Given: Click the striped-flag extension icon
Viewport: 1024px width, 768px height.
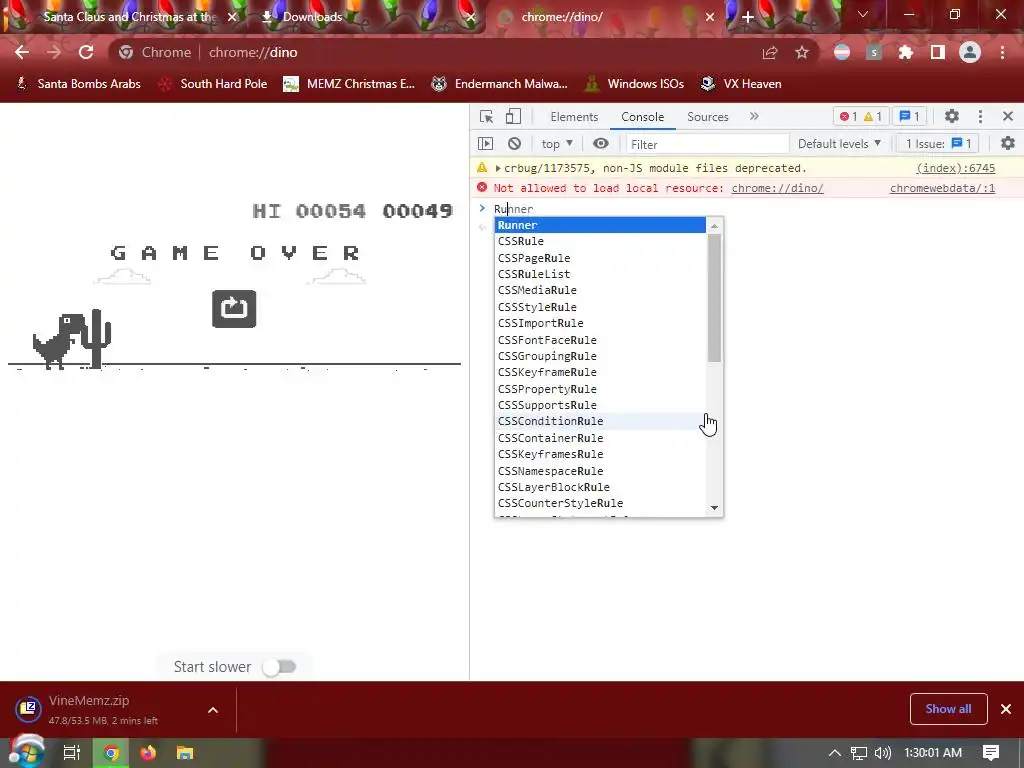Looking at the screenshot, I should pos(842,52).
